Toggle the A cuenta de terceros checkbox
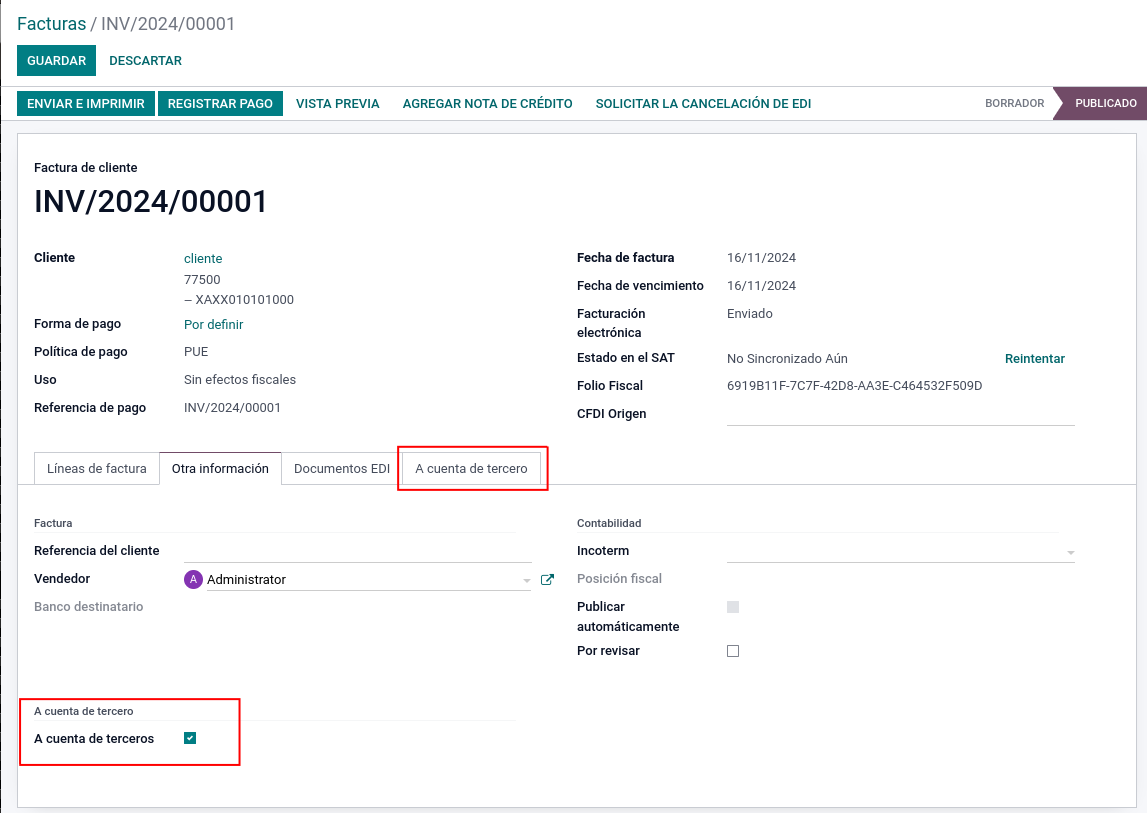The width and height of the screenshot is (1147, 813). pos(190,738)
